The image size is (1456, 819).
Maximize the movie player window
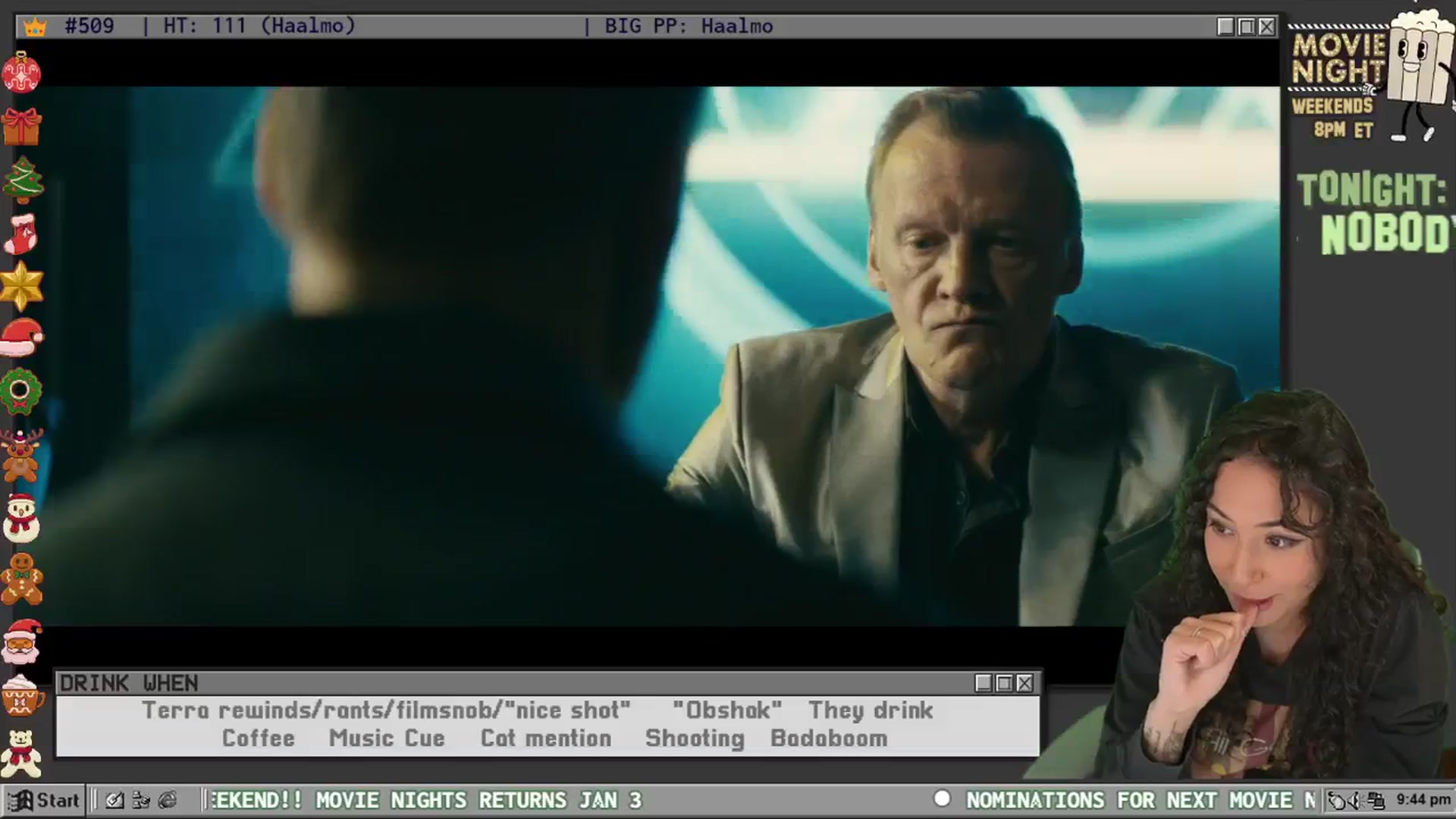(x=1246, y=27)
